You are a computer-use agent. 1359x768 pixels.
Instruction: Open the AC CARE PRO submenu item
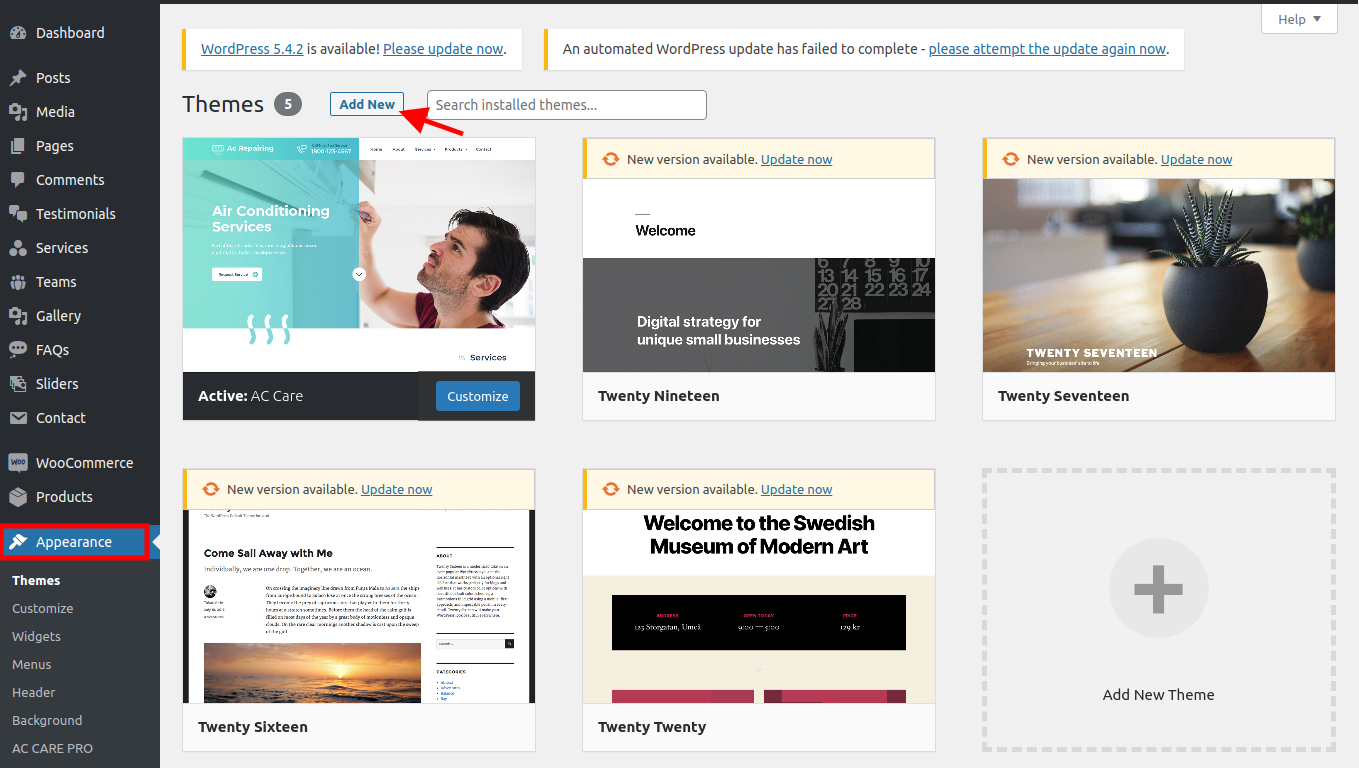point(52,748)
